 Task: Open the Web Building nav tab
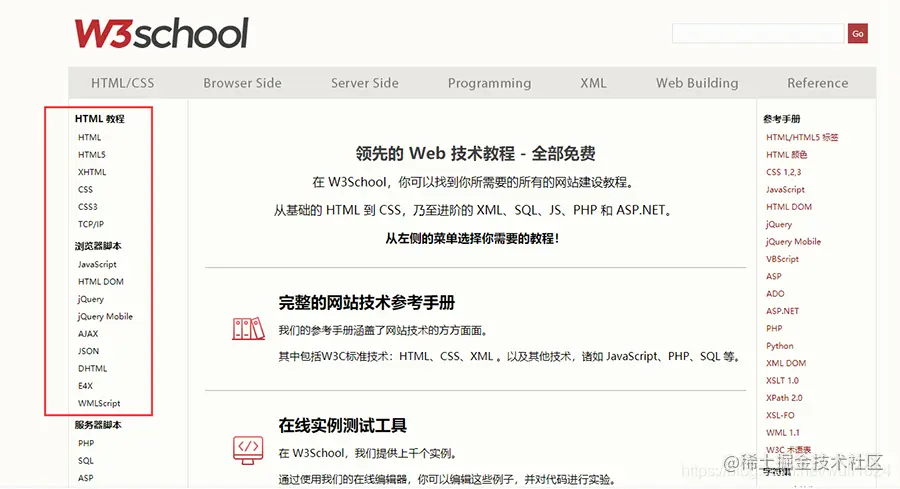tap(697, 83)
